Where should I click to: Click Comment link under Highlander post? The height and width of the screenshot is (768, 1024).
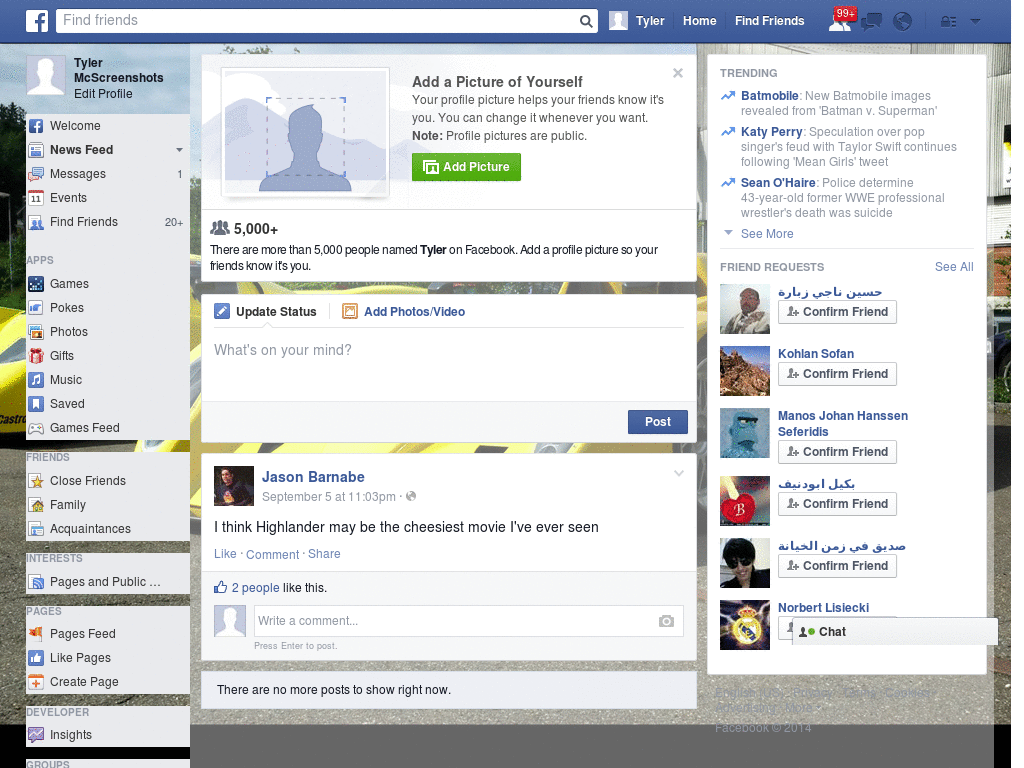pos(272,554)
